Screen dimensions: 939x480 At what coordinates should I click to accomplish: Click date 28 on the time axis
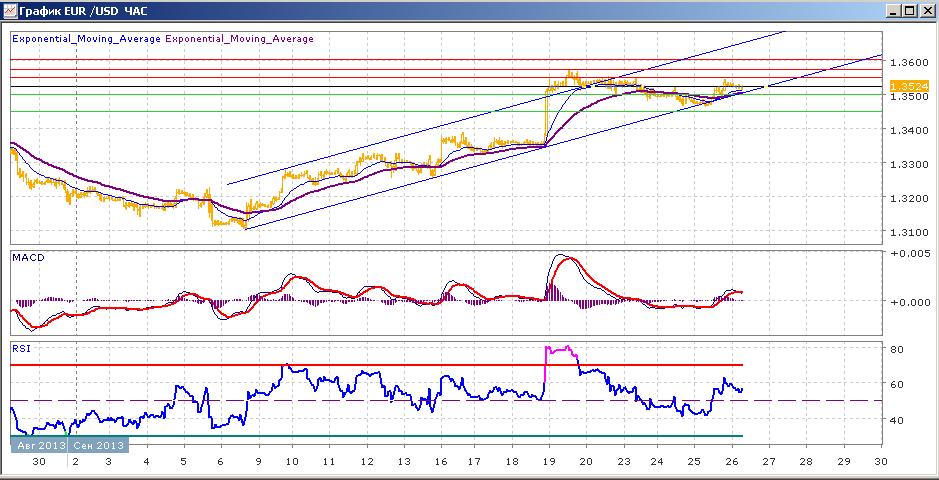(807, 462)
